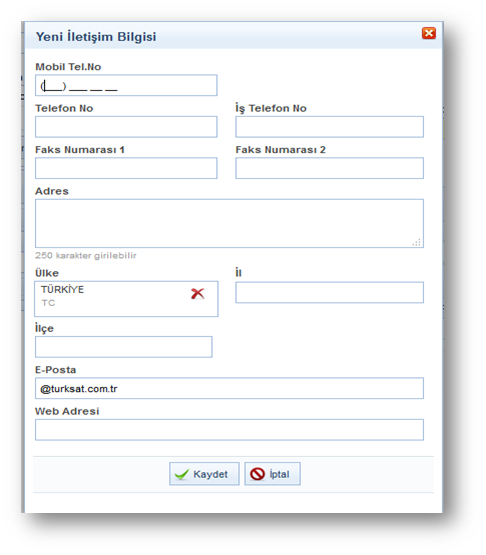486x555 pixels.
Task: Select the İl province field
Action: (x=329, y=292)
